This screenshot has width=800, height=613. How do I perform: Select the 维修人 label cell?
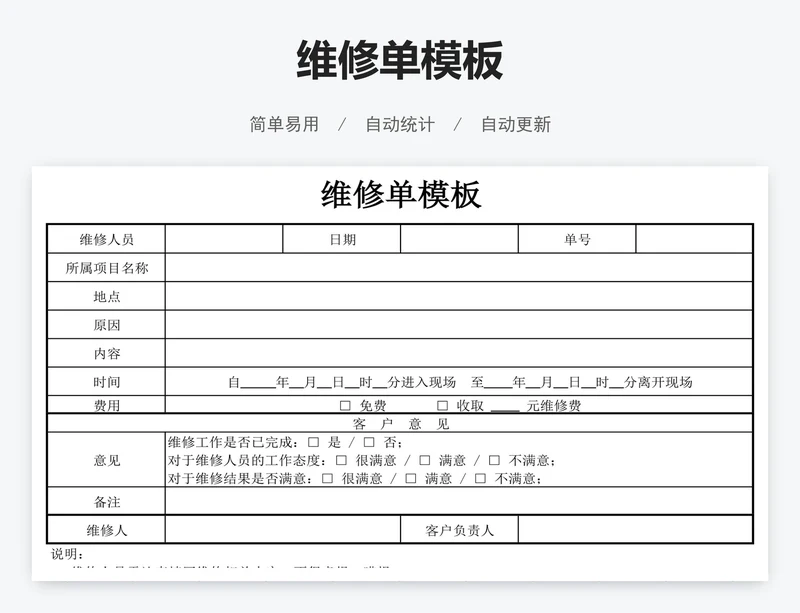[x=107, y=530]
